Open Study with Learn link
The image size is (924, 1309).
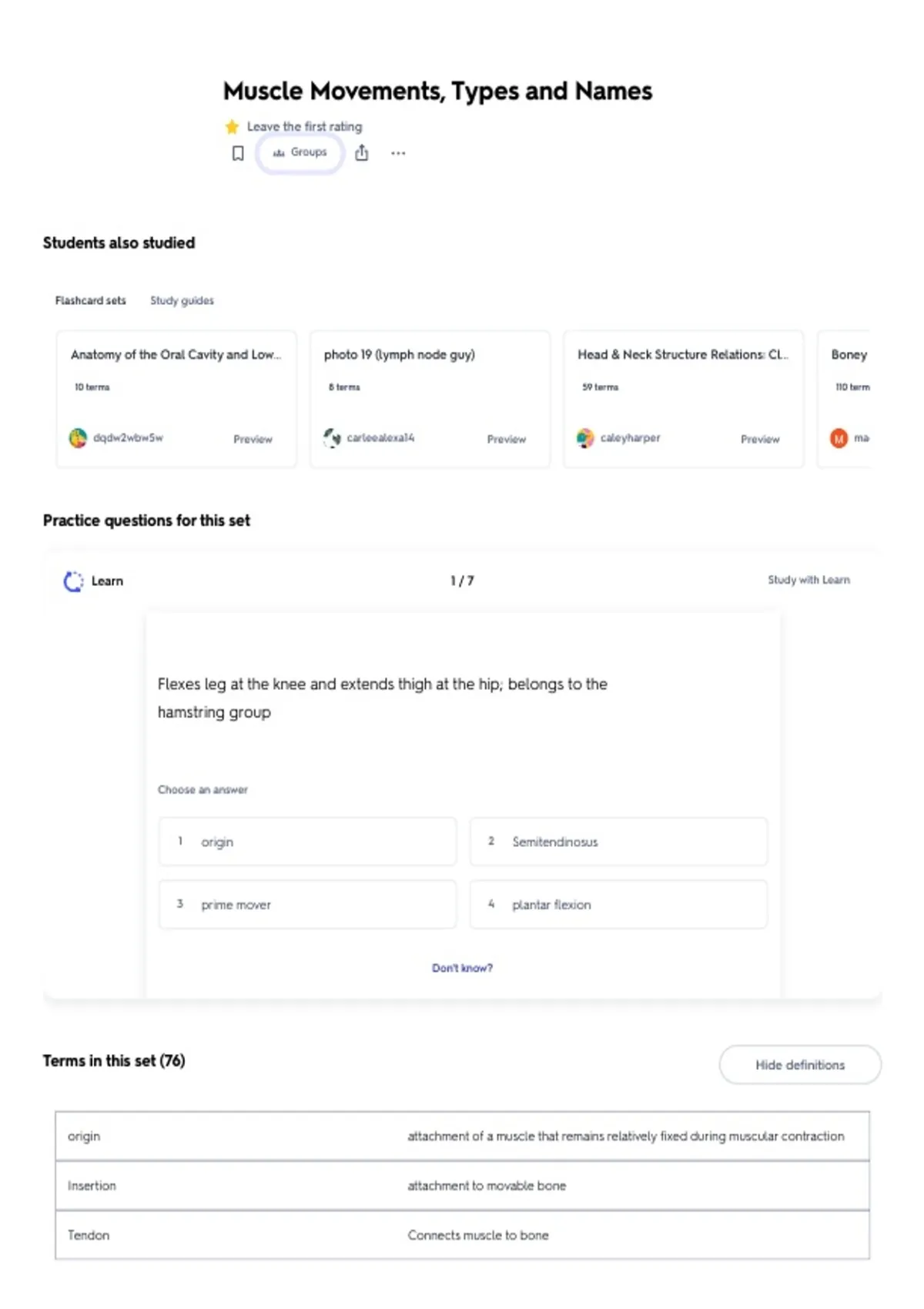pyautogui.click(x=808, y=580)
